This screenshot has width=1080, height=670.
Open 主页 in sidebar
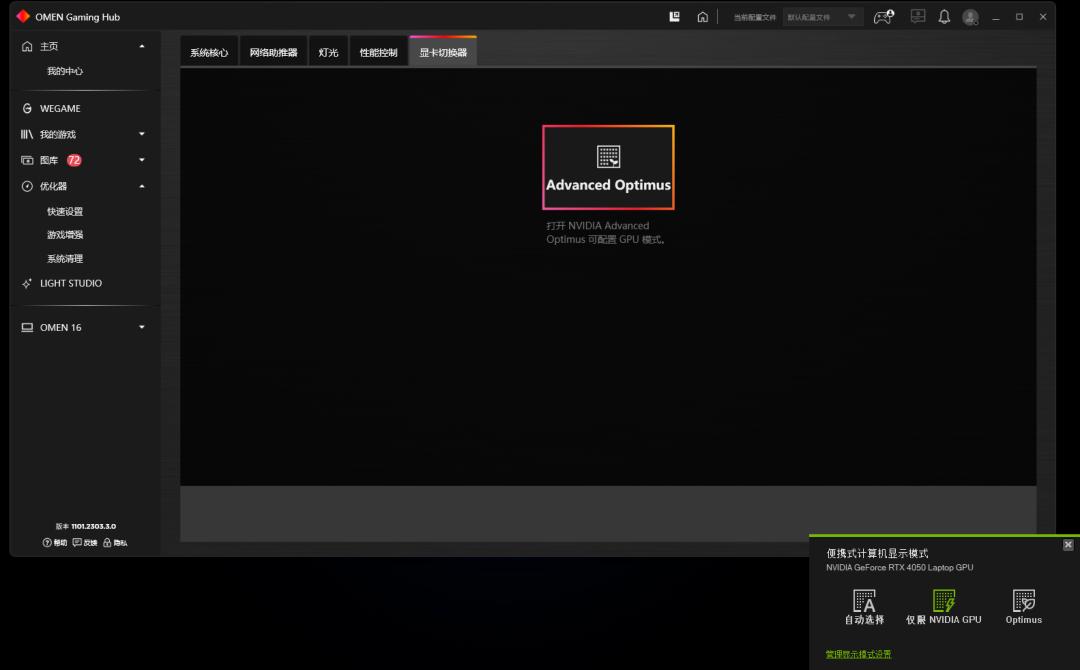pos(49,46)
